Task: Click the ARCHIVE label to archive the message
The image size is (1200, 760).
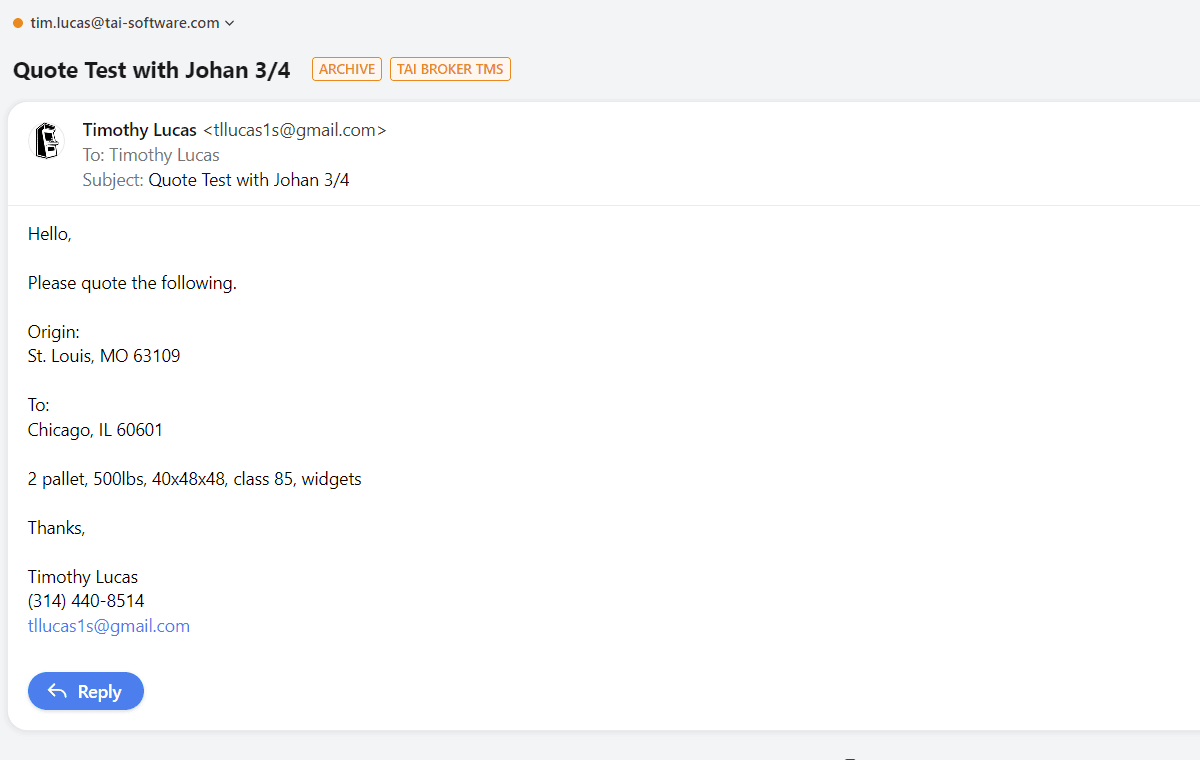Action: point(346,69)
